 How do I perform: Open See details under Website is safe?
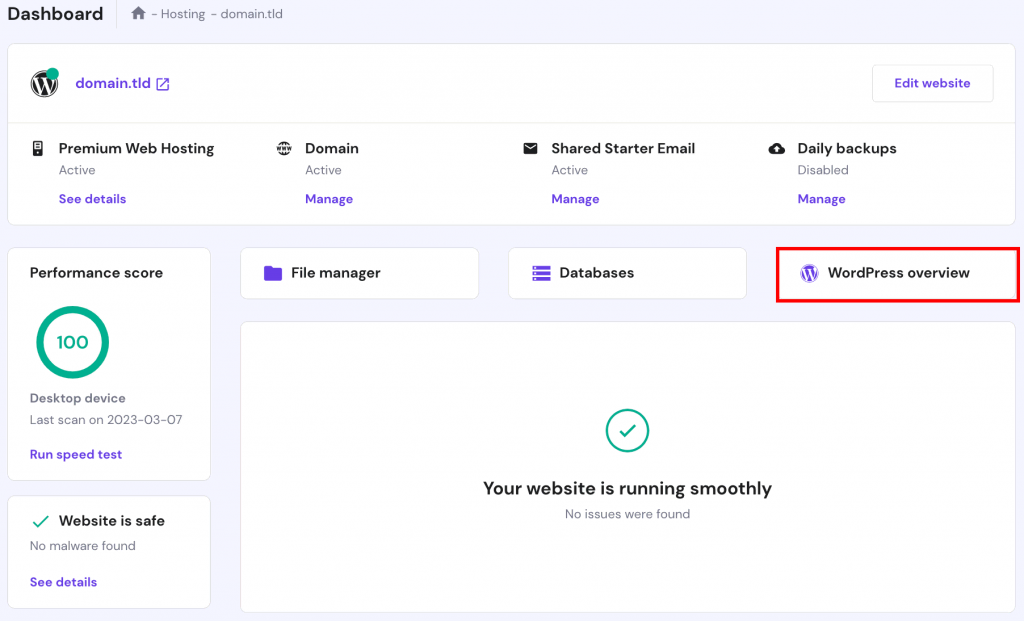pyautogui.click(x=63, y=582)
